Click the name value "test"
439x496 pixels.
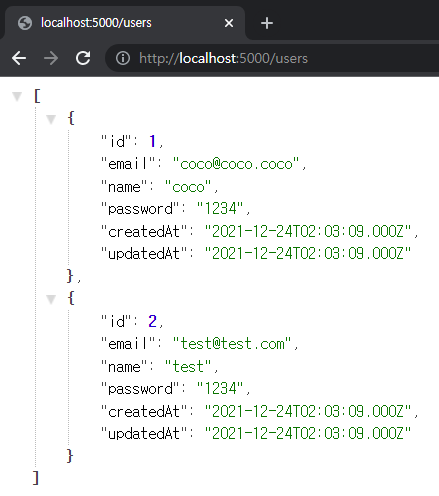pos(188,366)
